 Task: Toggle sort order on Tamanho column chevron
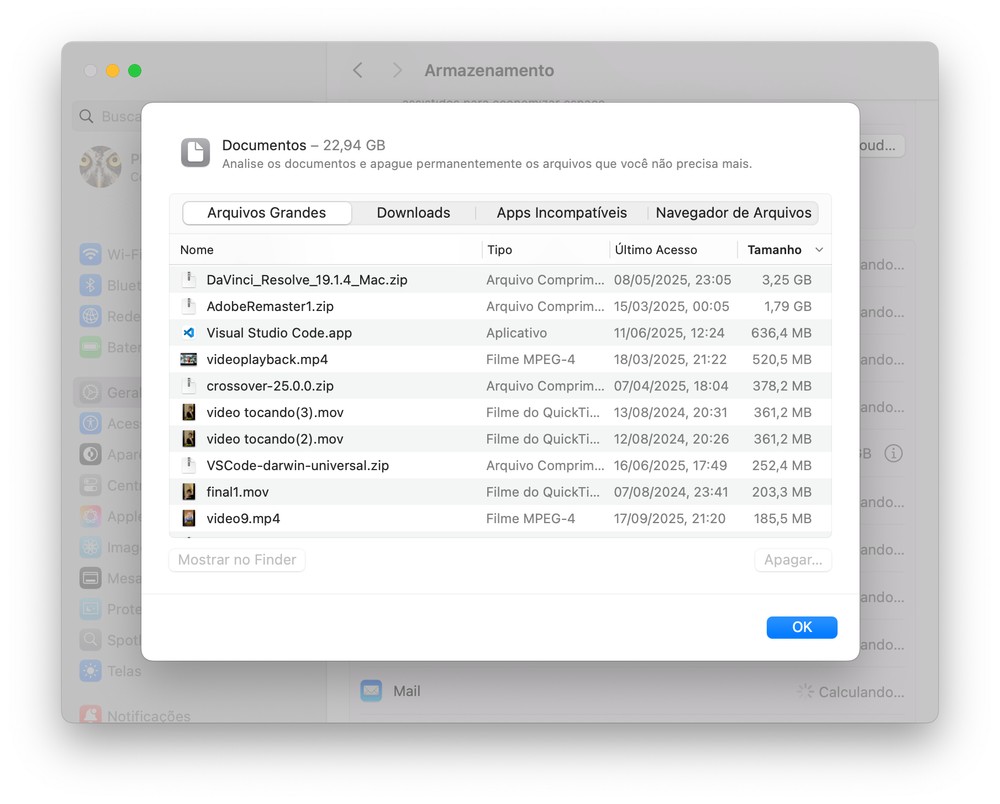coord(819,250)
